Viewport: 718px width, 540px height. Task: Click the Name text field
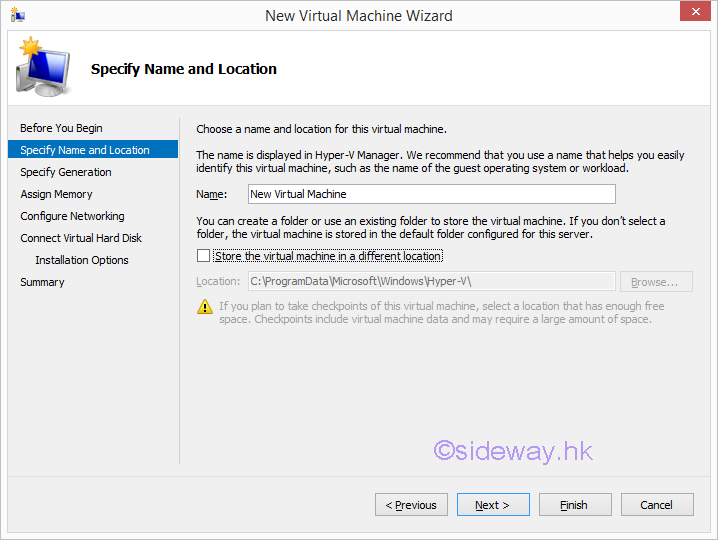tap(431, 194)
